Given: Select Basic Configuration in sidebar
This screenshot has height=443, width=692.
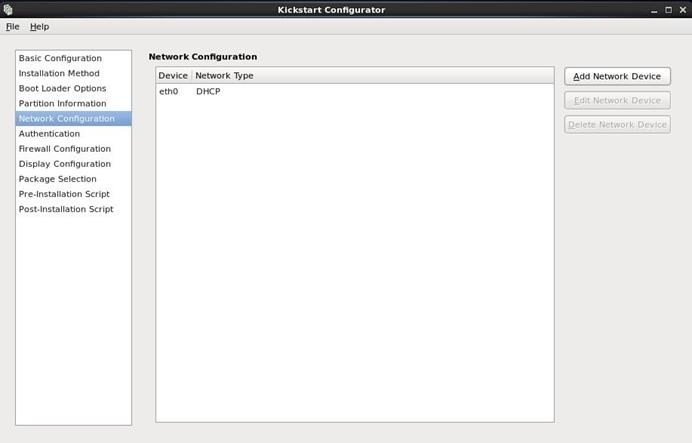Looking at the screenshot, I should click(x=73, y=58).
